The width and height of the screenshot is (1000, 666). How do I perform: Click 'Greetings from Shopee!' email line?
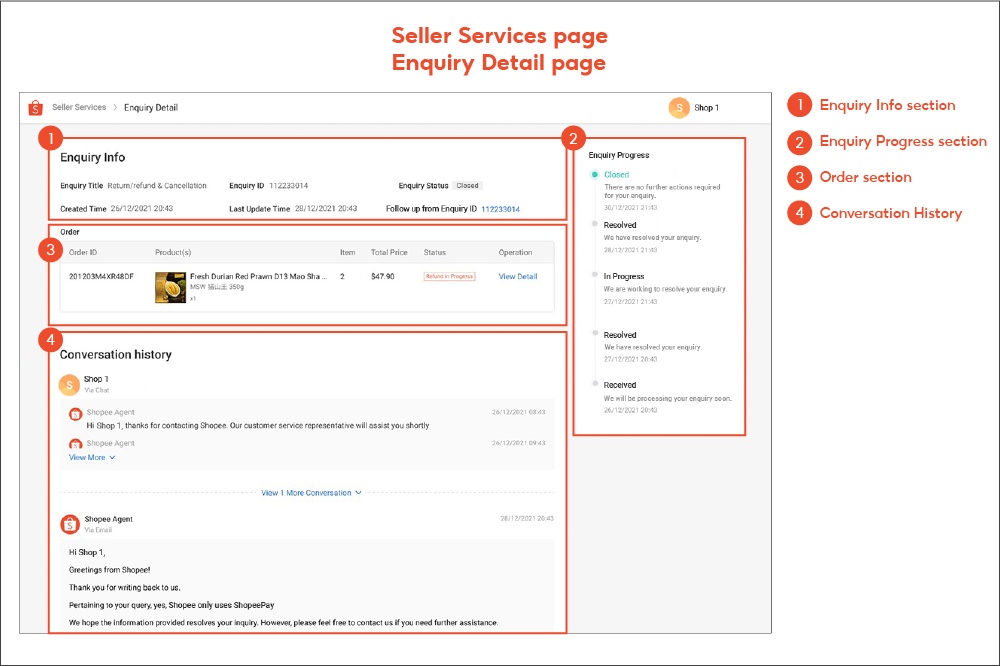tap(110, 570)
